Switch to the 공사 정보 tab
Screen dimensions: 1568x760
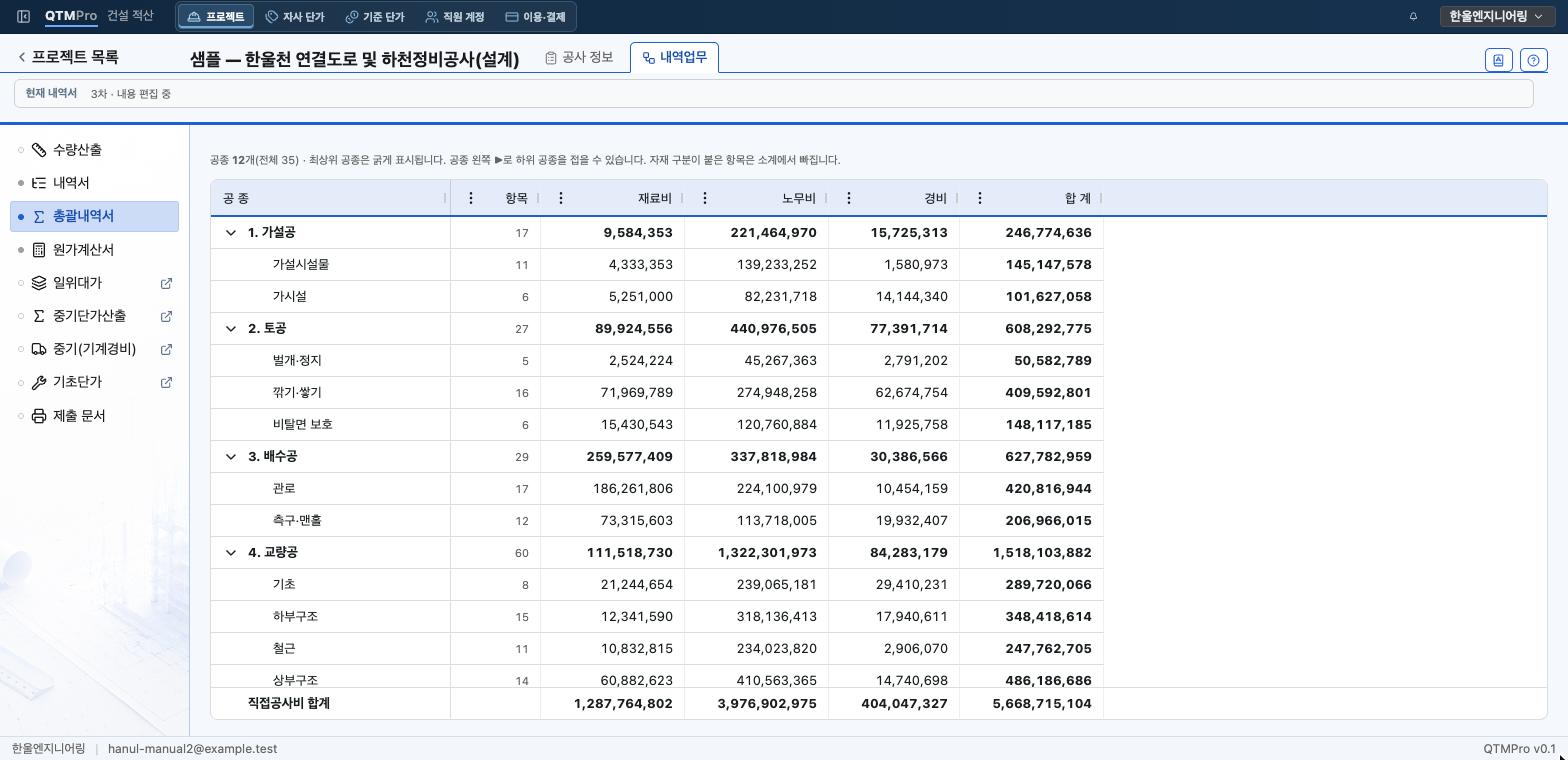pos(579,58)
